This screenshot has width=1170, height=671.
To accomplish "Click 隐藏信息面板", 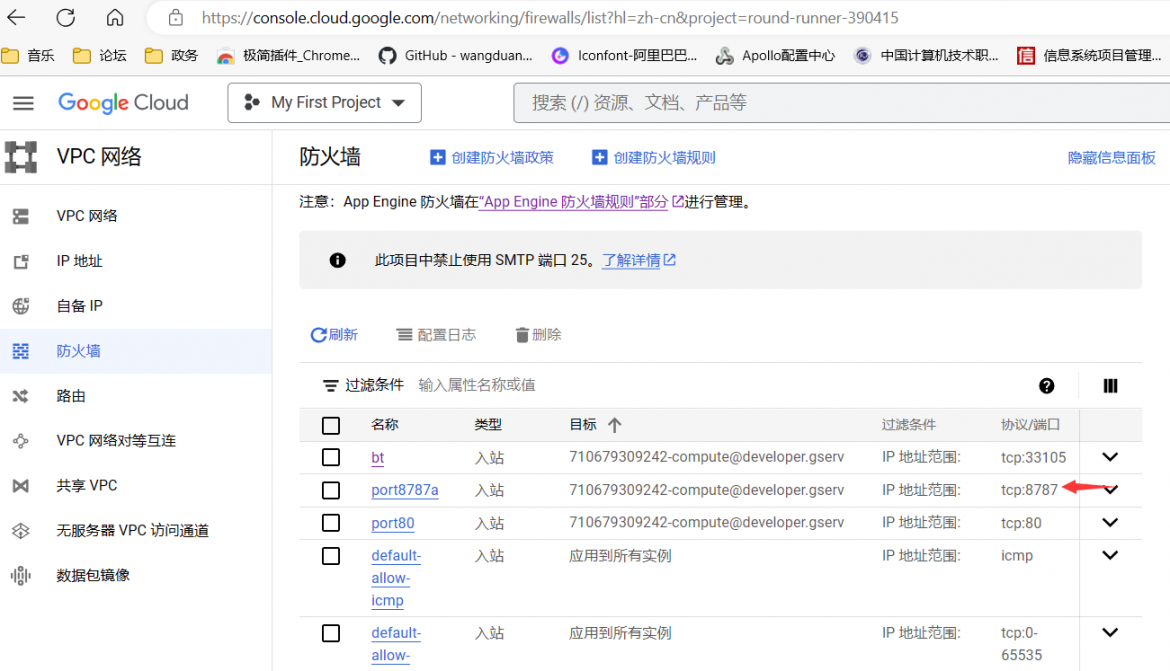I will click(1111, 157).
